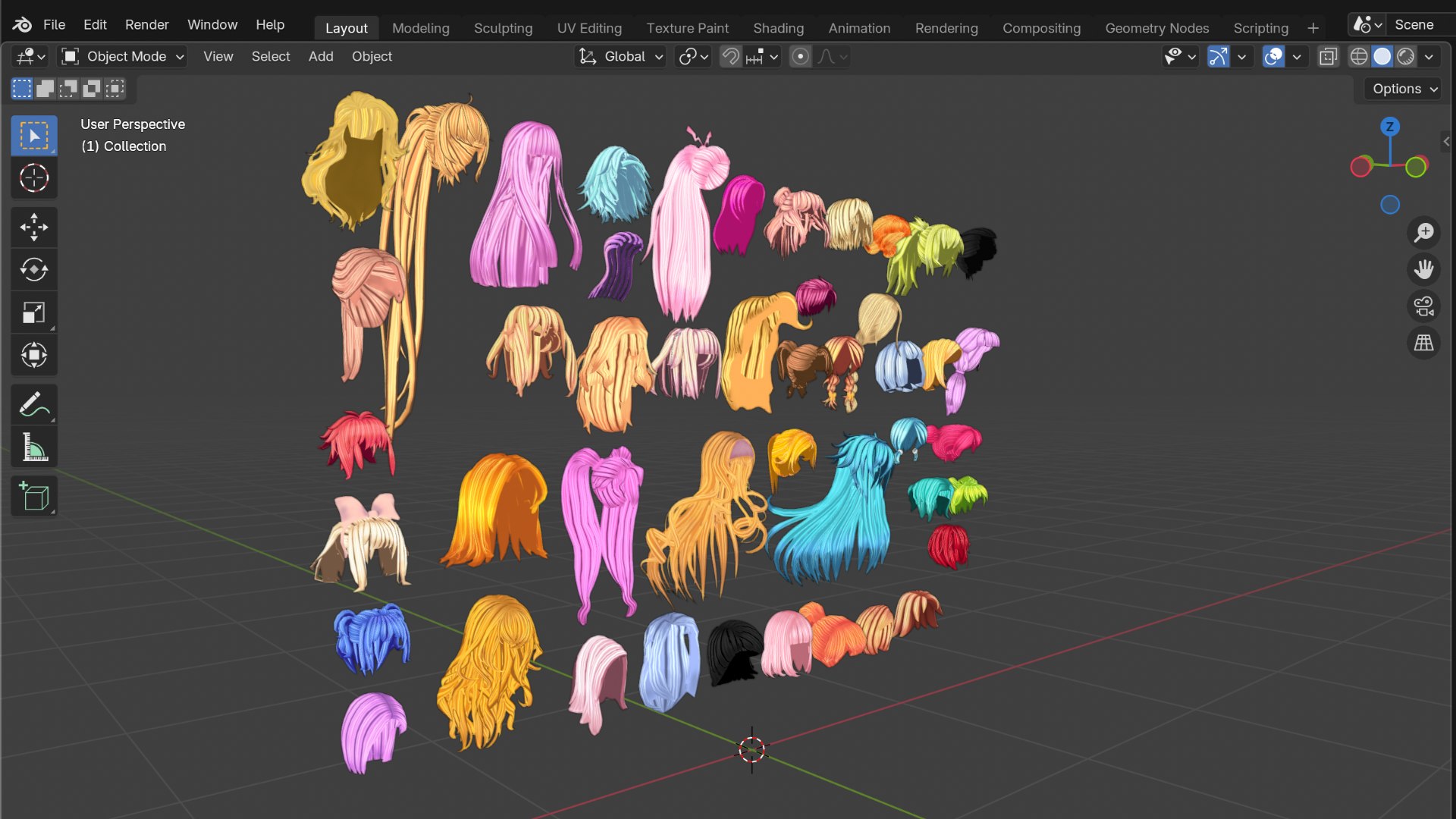
Task: Open the File menu
Action: (x=54, y=24)
